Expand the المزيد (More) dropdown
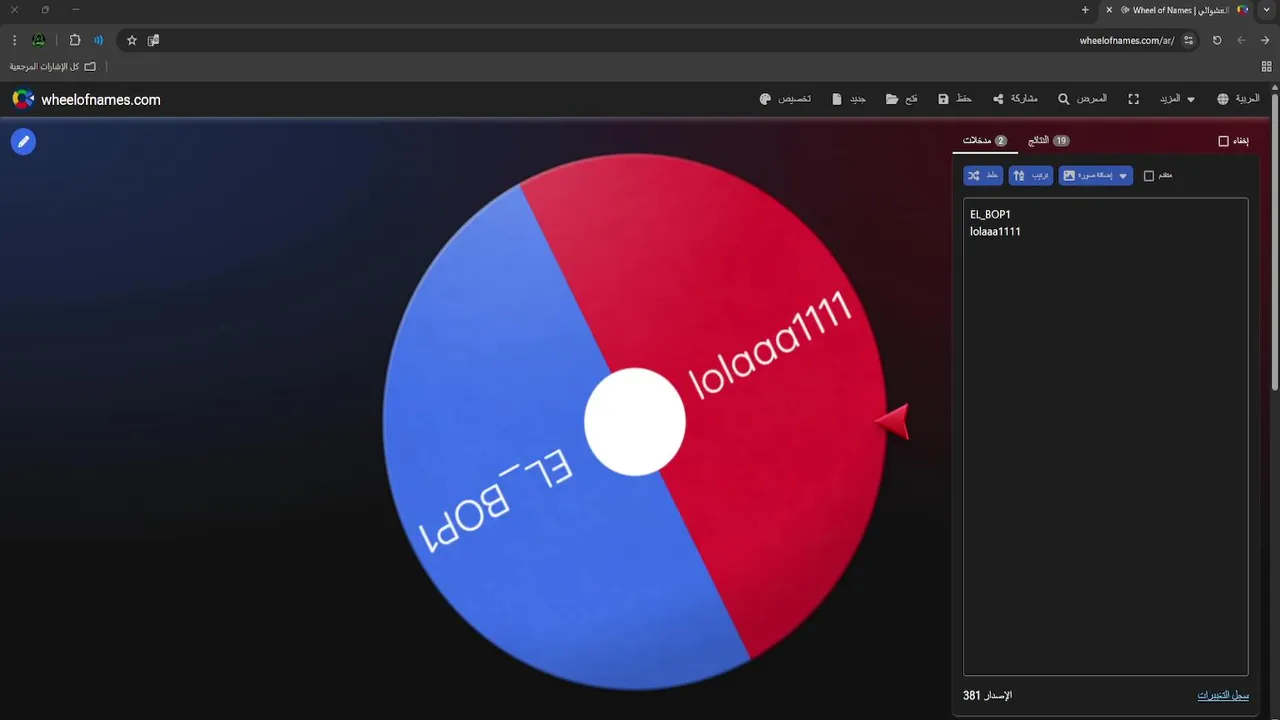Image resolution: width=1280 pixels, height=720 pixels. click(x=1177, y=99)
